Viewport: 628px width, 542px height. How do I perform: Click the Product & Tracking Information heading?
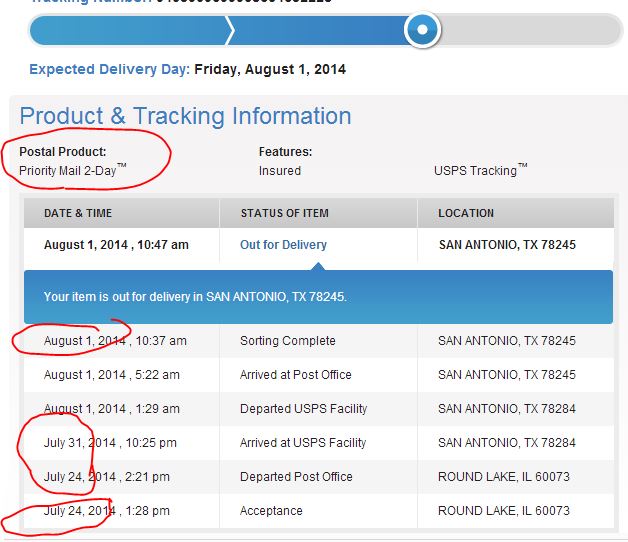click(185, 116)
